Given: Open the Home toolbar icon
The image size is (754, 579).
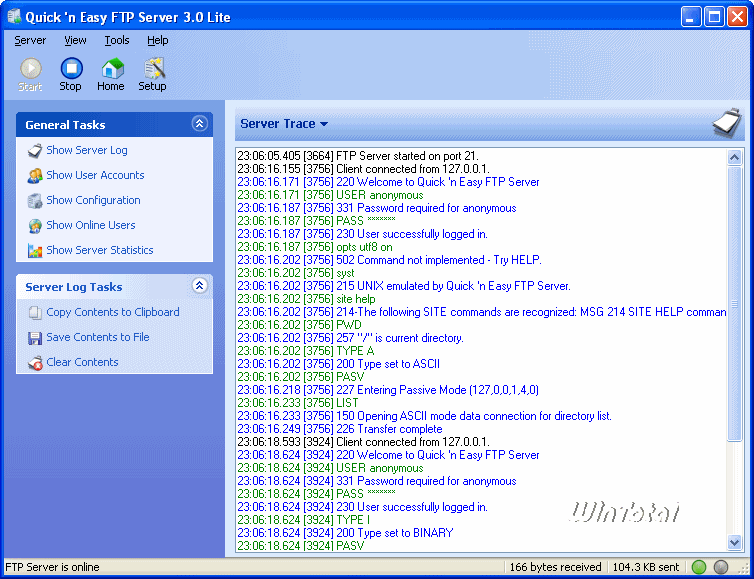Looking at the screenshot, I should [112, 68].
